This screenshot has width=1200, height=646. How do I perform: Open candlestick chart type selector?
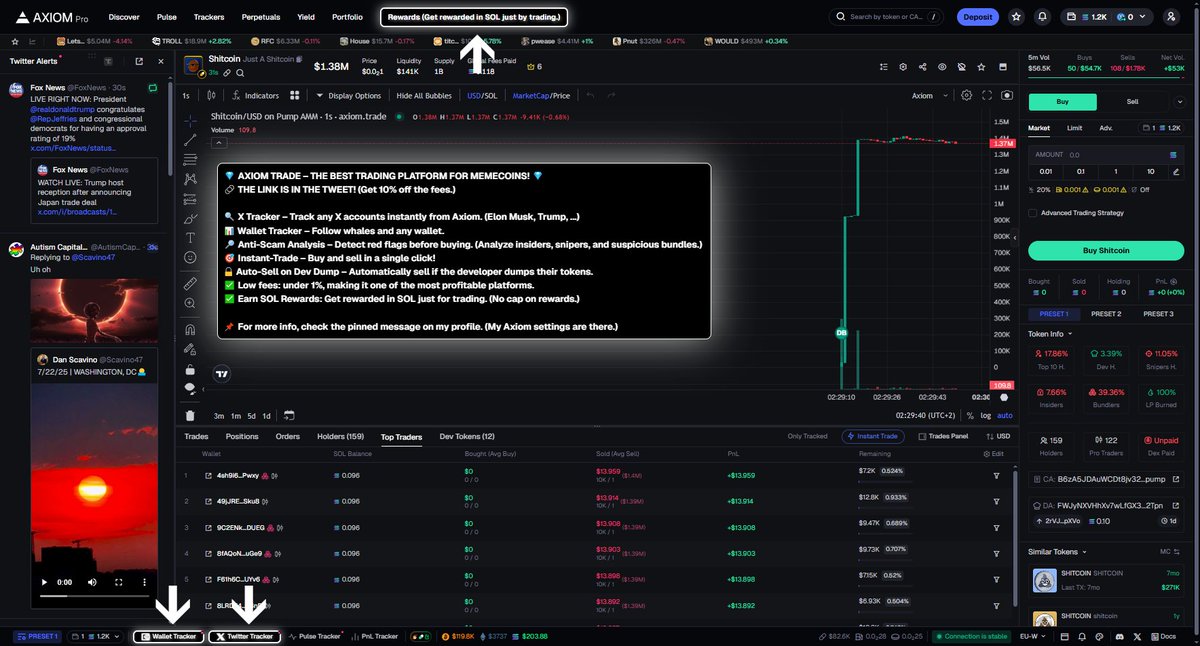212,96
